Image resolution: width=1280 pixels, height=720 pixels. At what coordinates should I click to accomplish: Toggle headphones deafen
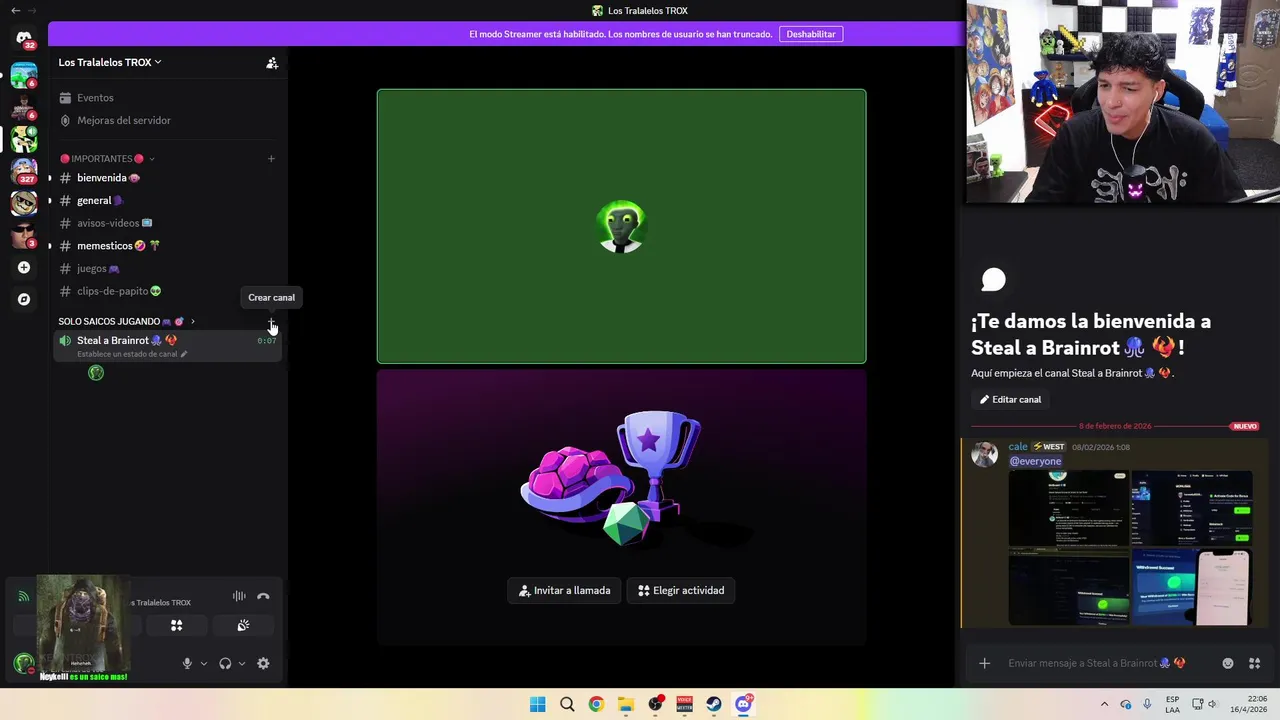coord(225,663)
